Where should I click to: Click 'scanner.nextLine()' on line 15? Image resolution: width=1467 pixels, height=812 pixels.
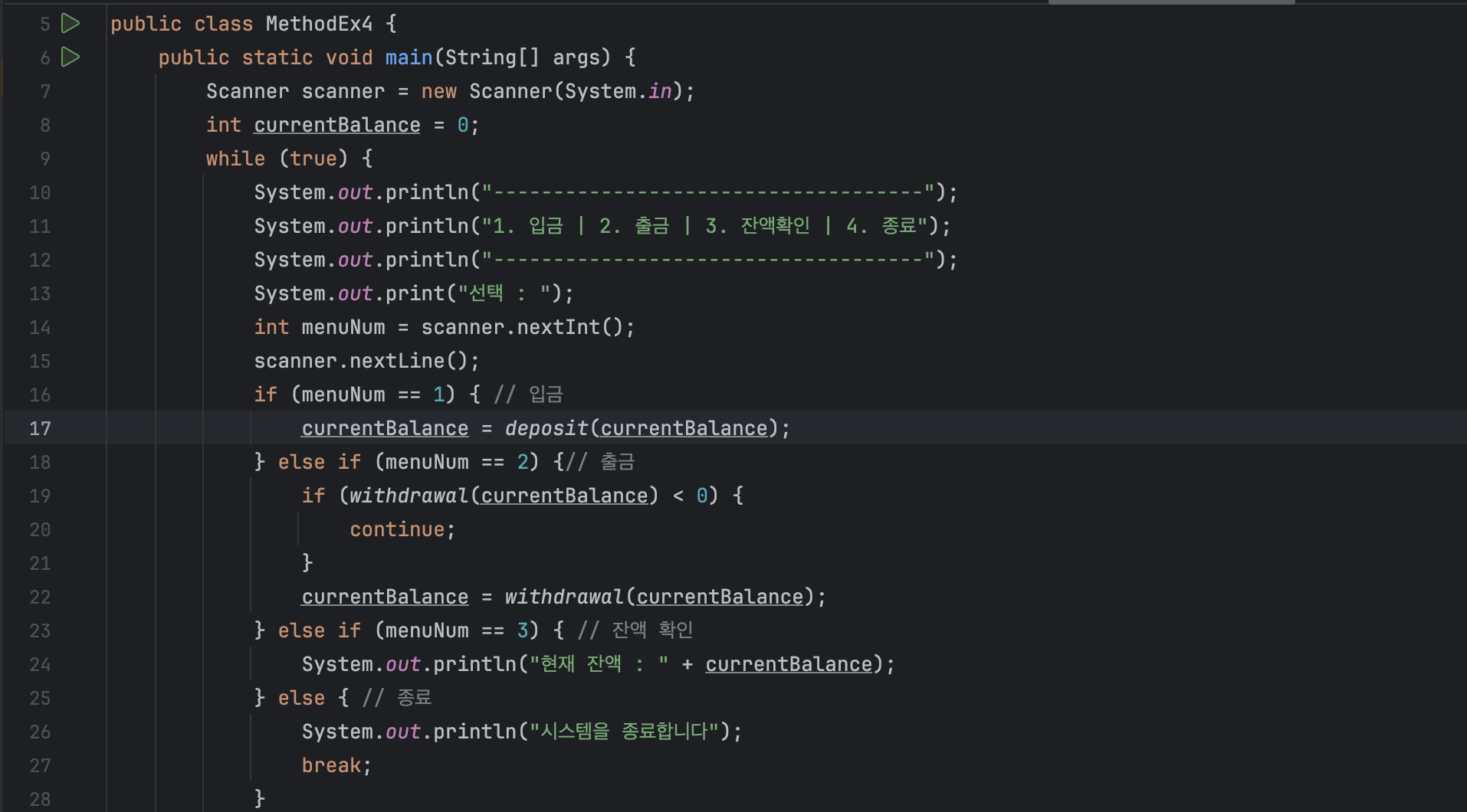click(x=361, y=361)
